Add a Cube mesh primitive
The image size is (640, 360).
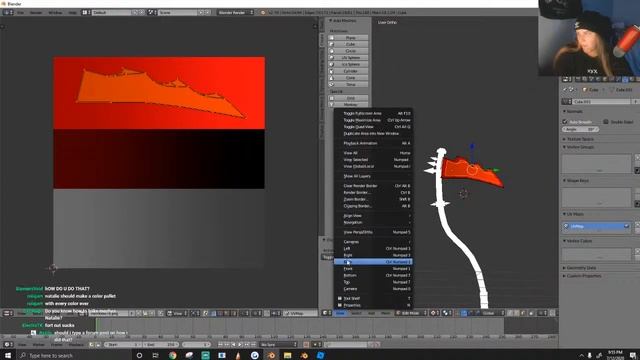coord(349,44)
